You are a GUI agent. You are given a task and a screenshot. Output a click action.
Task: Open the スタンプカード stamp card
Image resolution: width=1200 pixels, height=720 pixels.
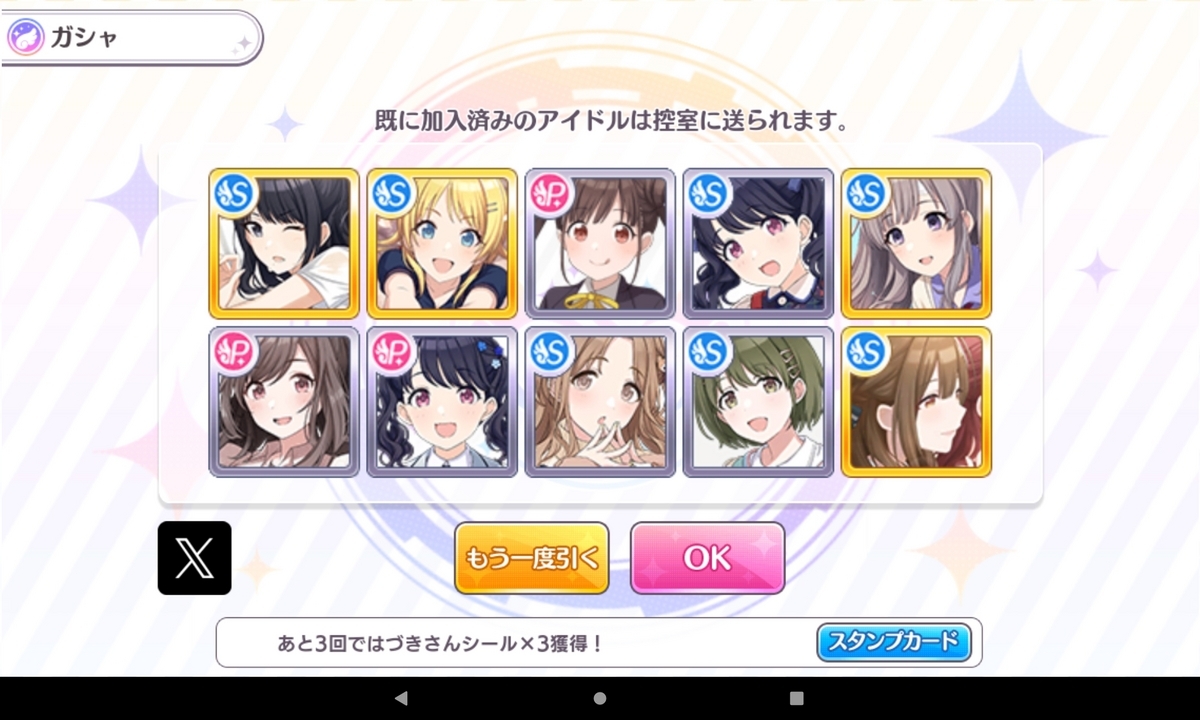pos(894,641)
